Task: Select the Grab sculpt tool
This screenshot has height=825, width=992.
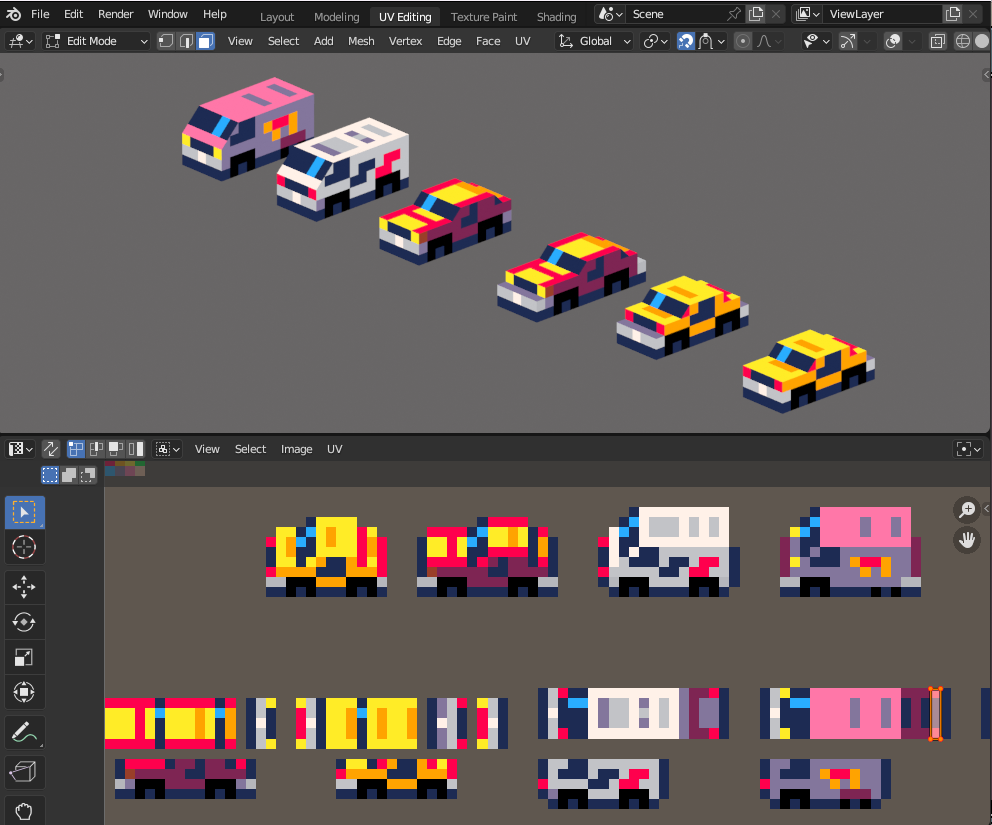Action: tap(24, 810)
